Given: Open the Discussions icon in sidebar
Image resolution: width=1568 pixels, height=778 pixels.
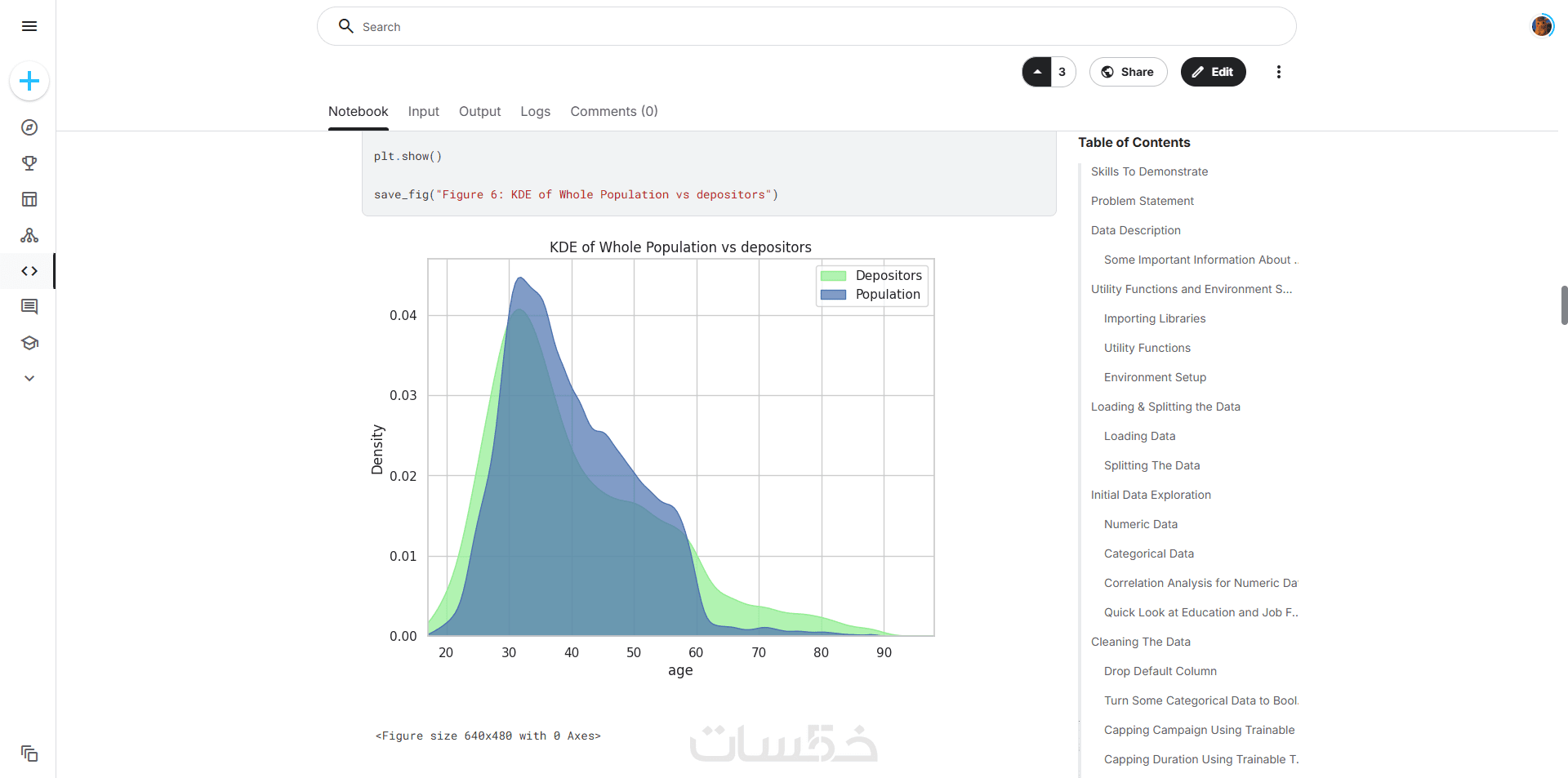Looking at the screenshot, I should coord(29,307).
